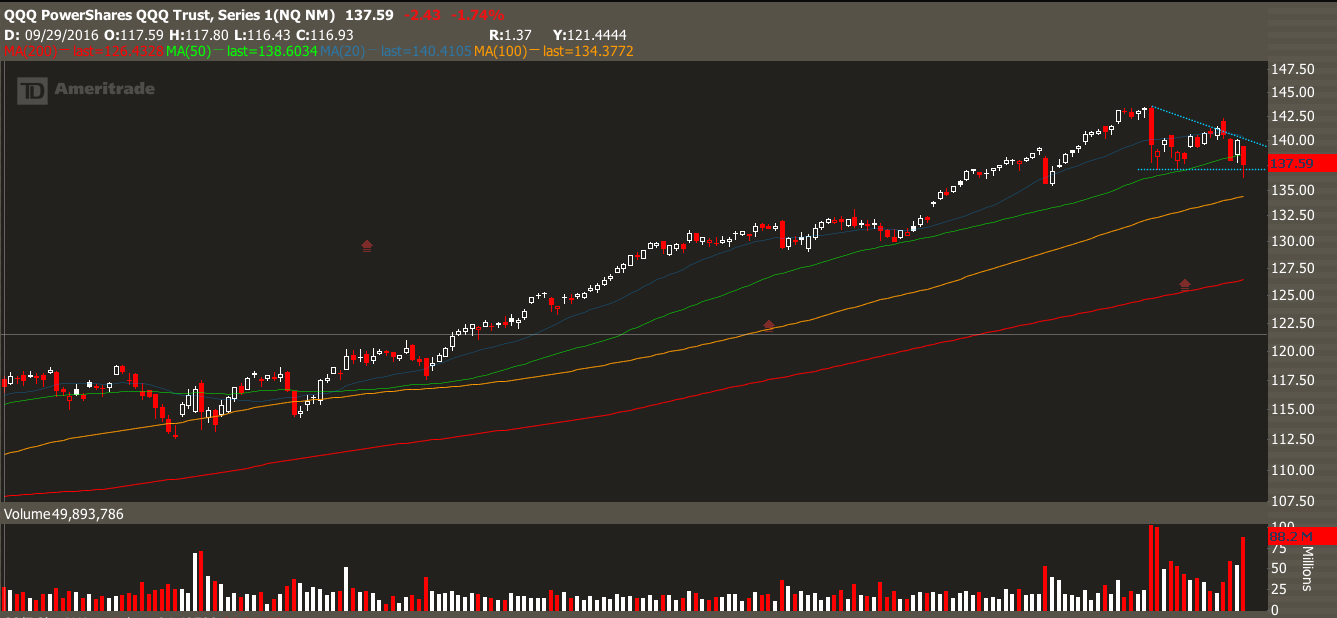Click the 140.00 price axis label
This screenshot has height=618, width=1337.
[x=1293, y=140]
